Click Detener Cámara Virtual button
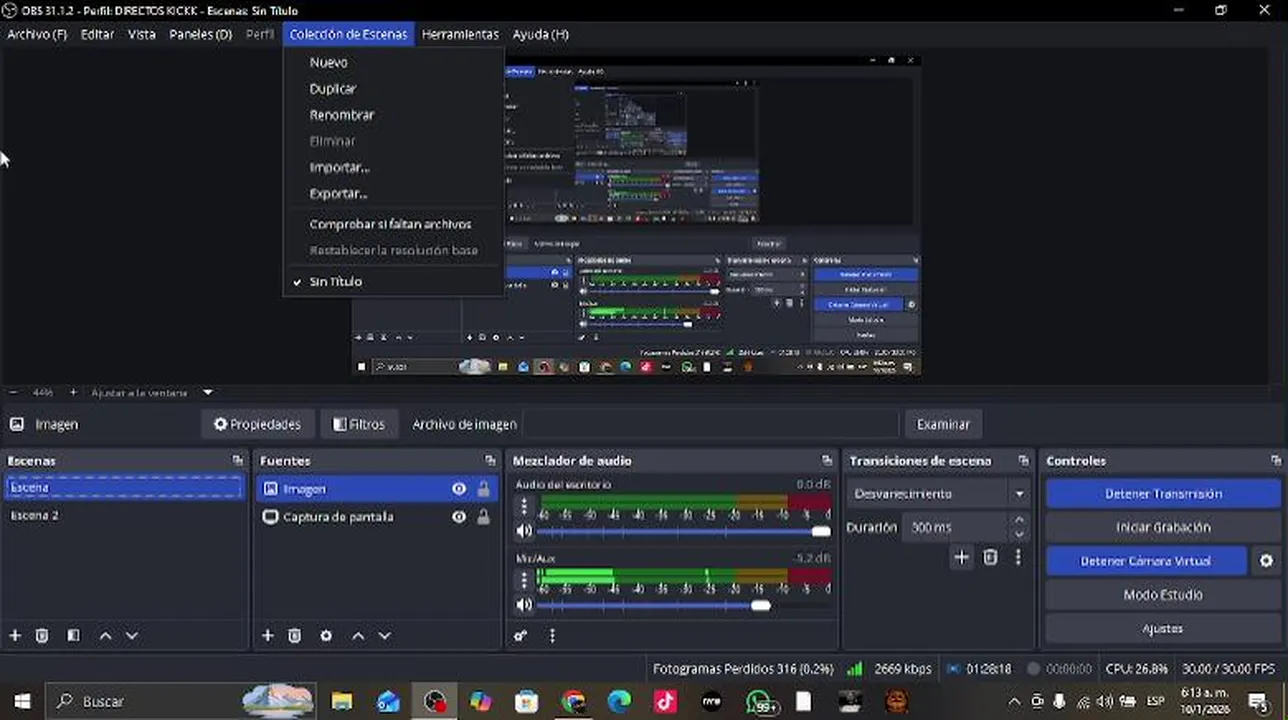Image resolution: width=1288 pixels, height=720 pixels. (x=1146, y=561)
